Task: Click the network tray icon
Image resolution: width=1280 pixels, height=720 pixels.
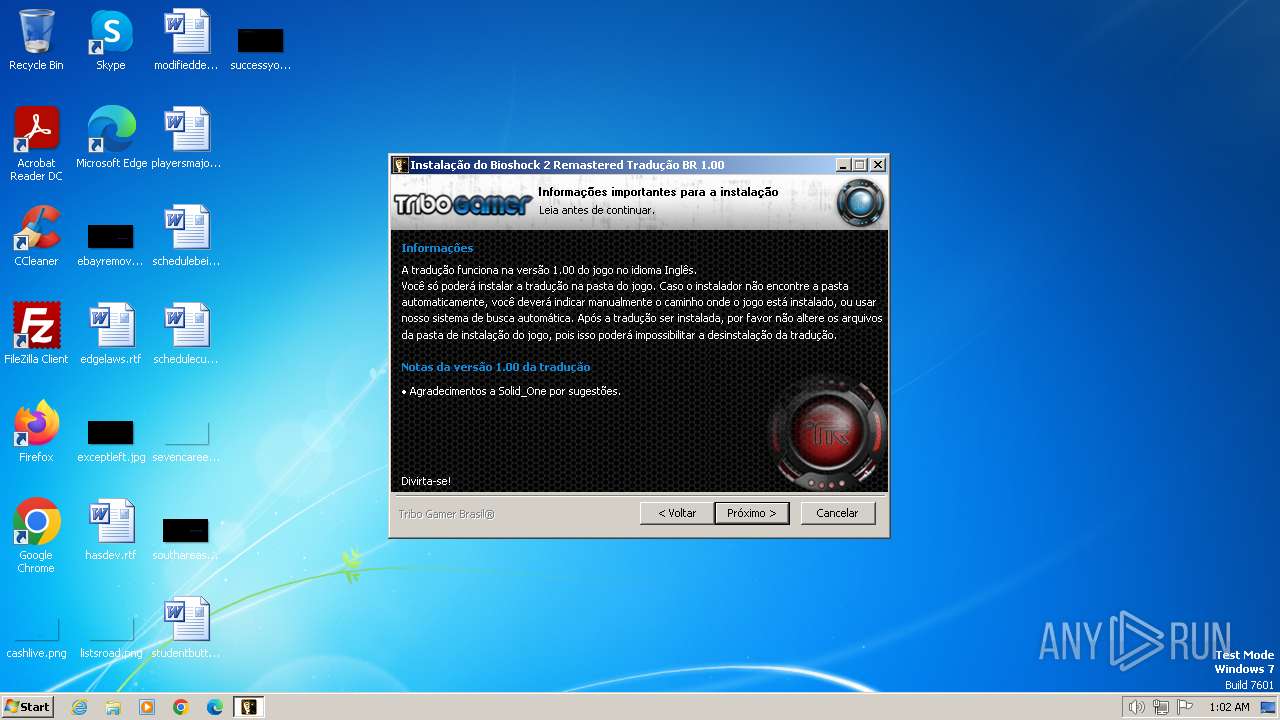Action: tap(1161, 707)
